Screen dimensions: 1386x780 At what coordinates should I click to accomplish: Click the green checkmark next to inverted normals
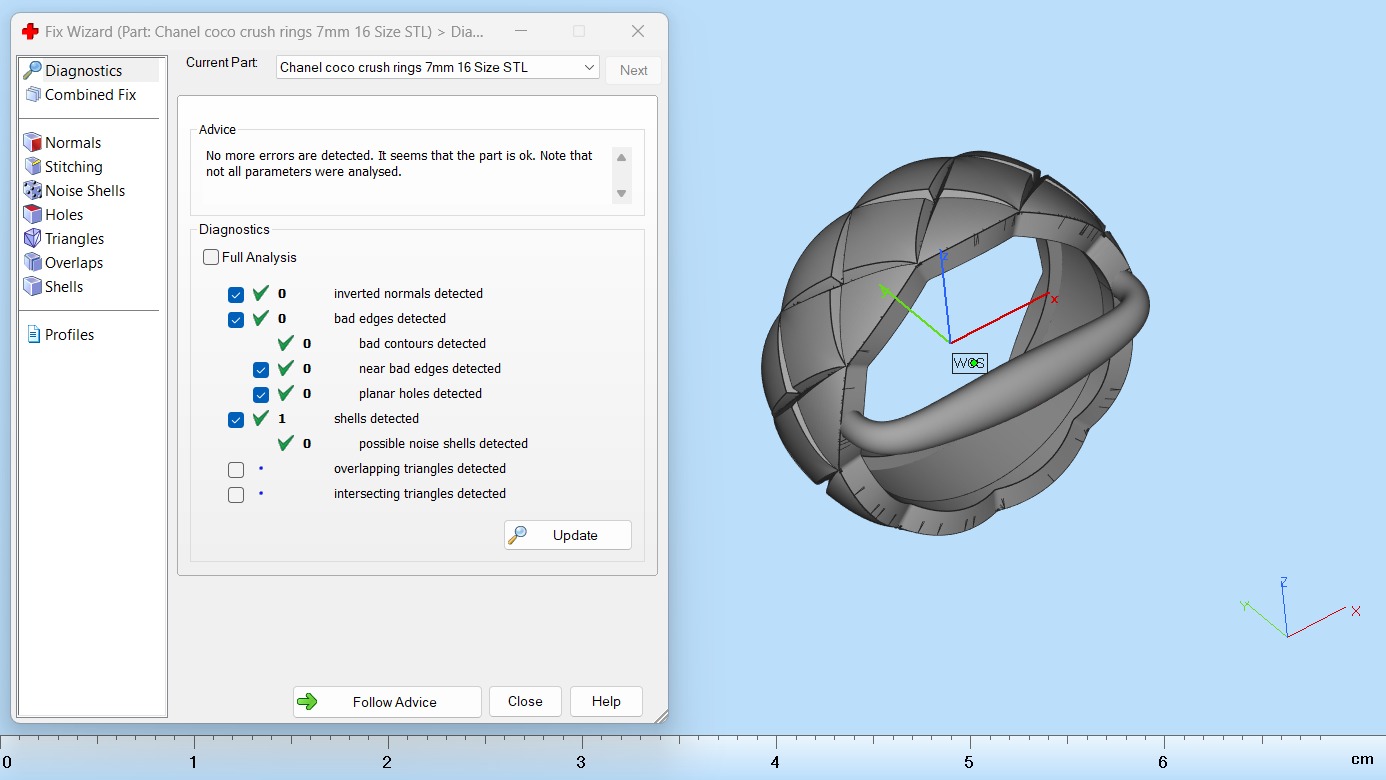pos(261,293)
